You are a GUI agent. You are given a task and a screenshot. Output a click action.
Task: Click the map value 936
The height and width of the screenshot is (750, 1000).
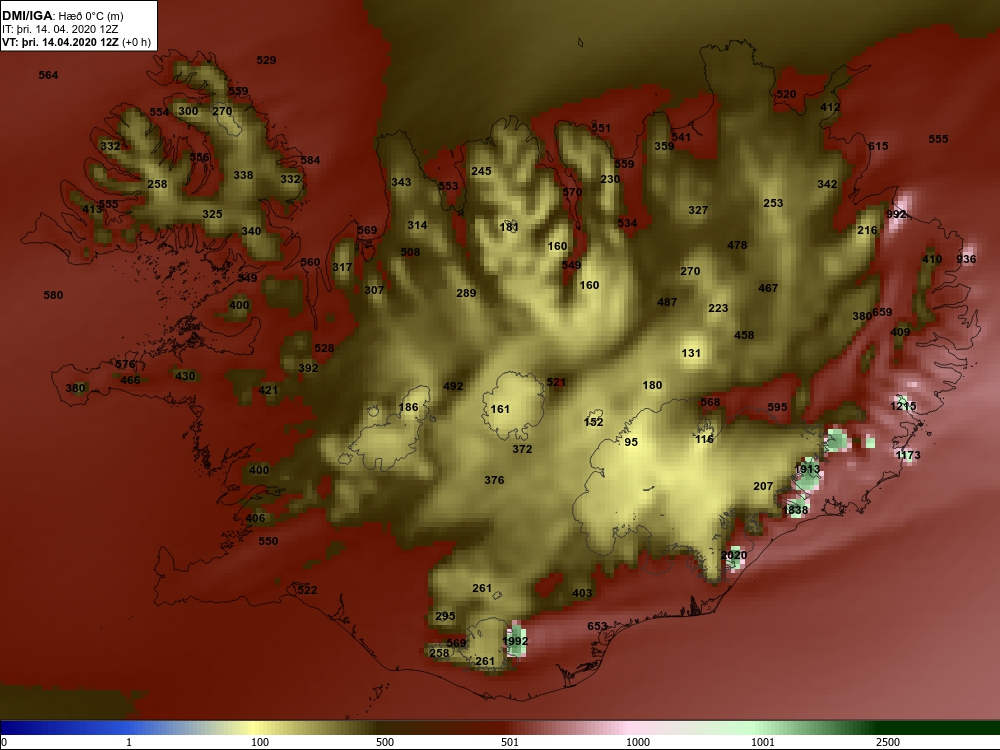tap(966, 258)
